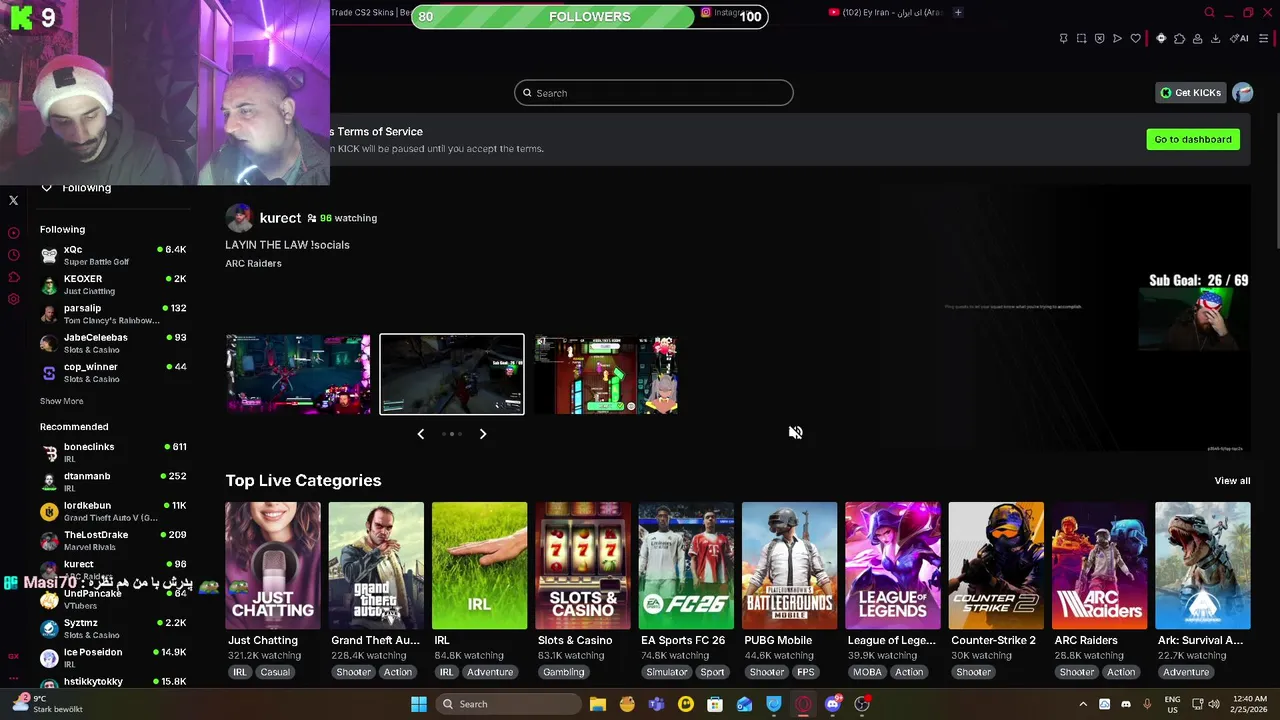Viewport: 1280px width, 720px height.
Task: Open Windows Start menu
Action: (x=419, y=704)
